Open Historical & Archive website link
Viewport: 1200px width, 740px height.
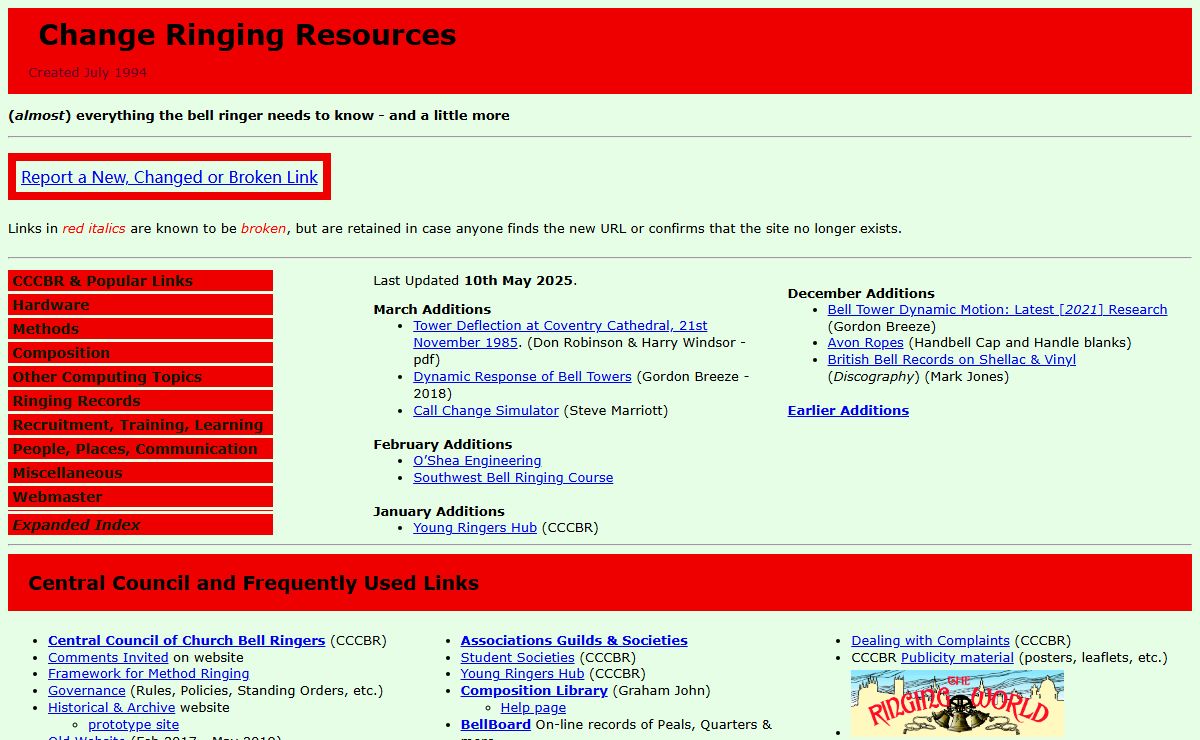(x=111, y=707)
